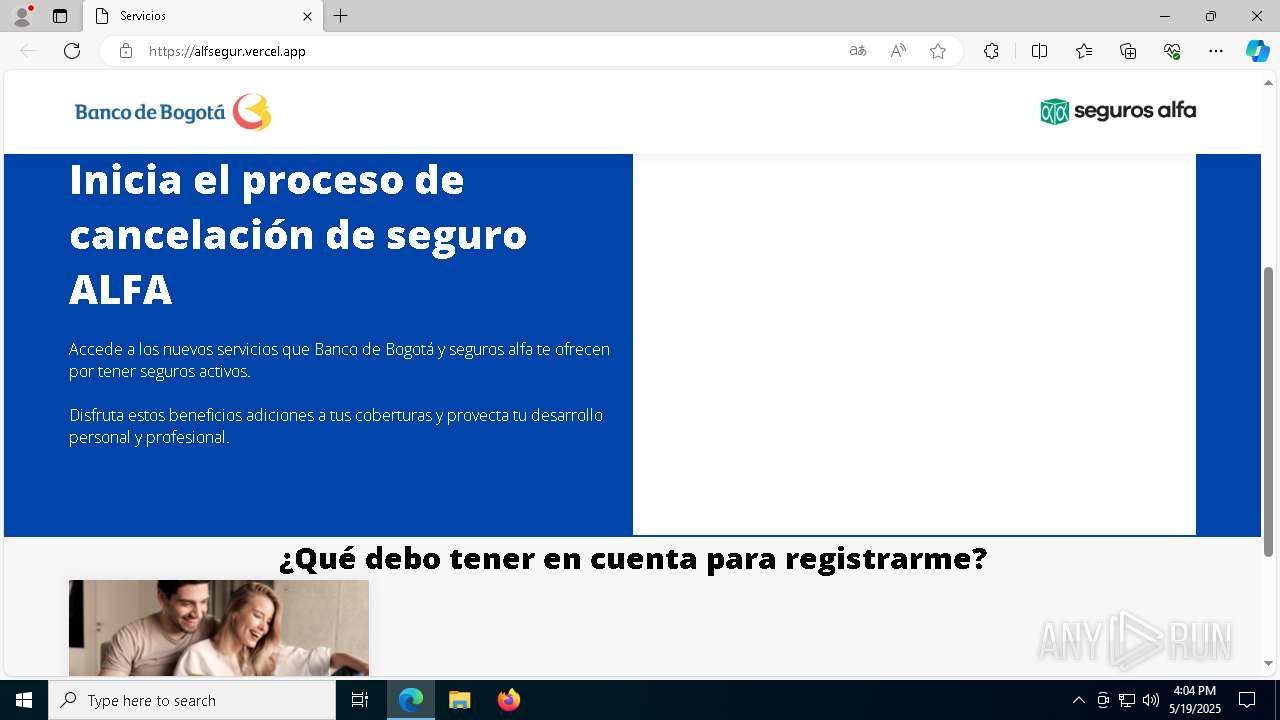
Task: Click the browser profile avatar icon
Action: (x=22, y=16)
